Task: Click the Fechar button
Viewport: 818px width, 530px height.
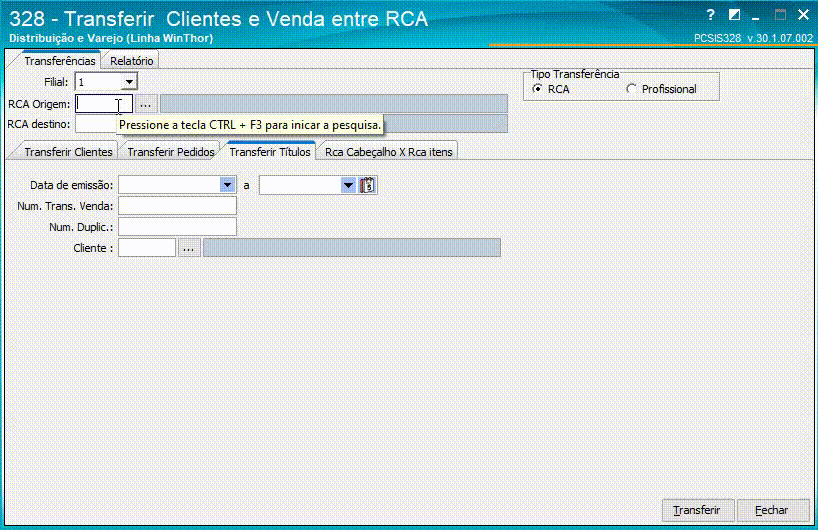Action: (772, 510)
